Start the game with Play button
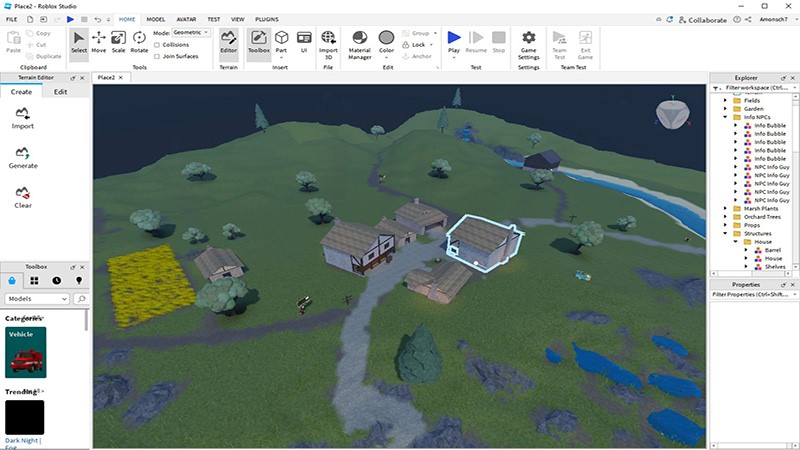Image resolution: width=800 pixels, height=450 pixels. (x=454, y=42)
